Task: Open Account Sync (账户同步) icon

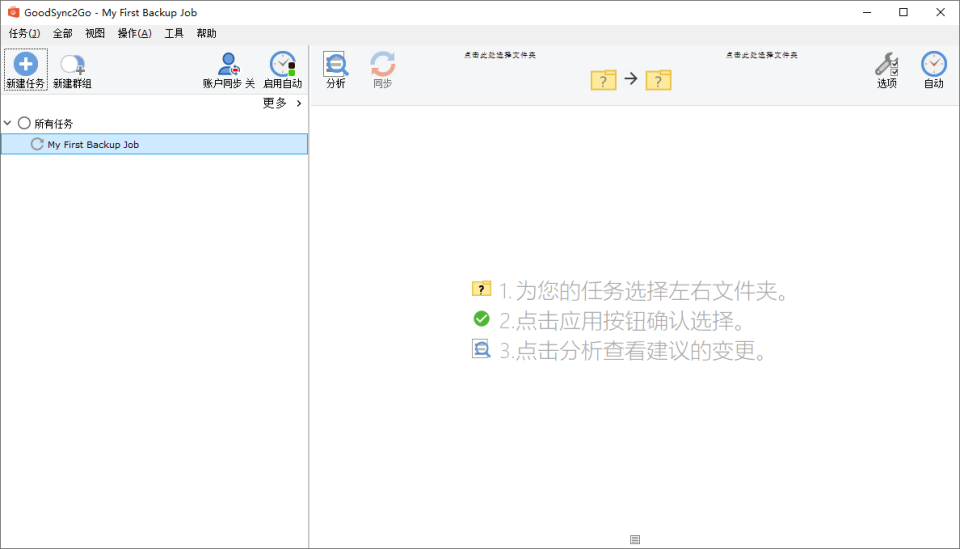Action: point(228,64)
